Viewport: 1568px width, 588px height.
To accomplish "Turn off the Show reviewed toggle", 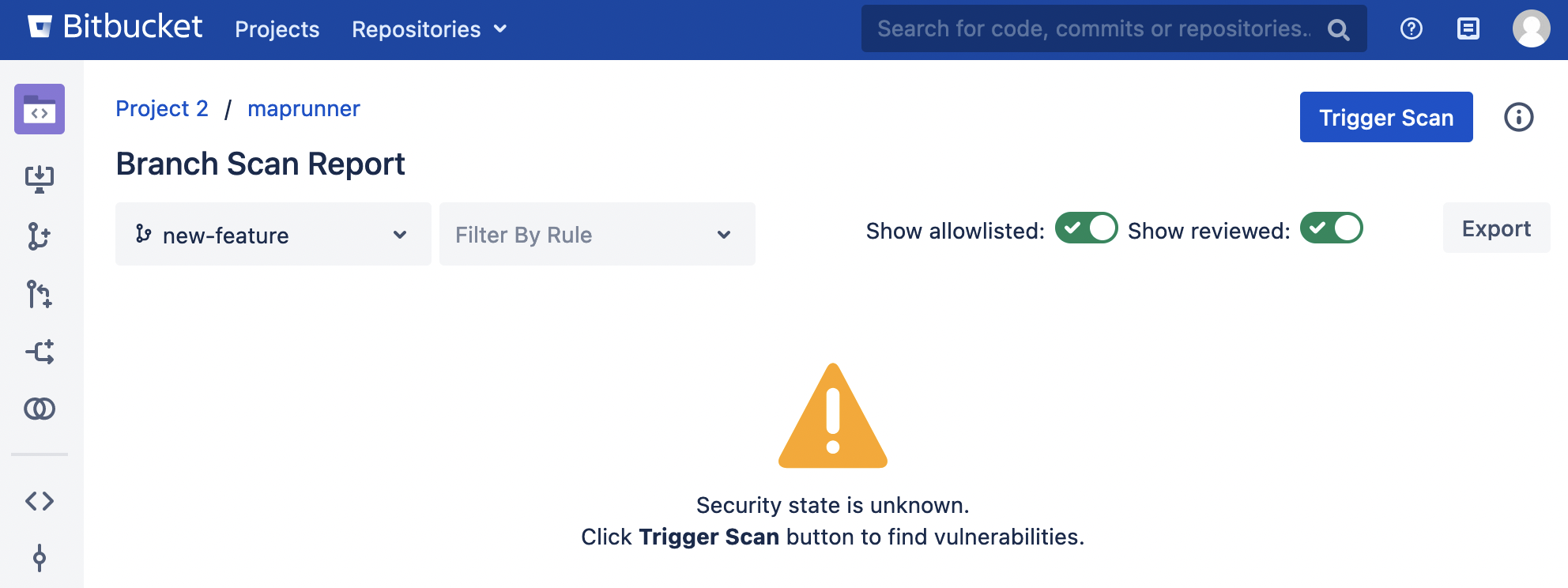I will [1331, 228].
